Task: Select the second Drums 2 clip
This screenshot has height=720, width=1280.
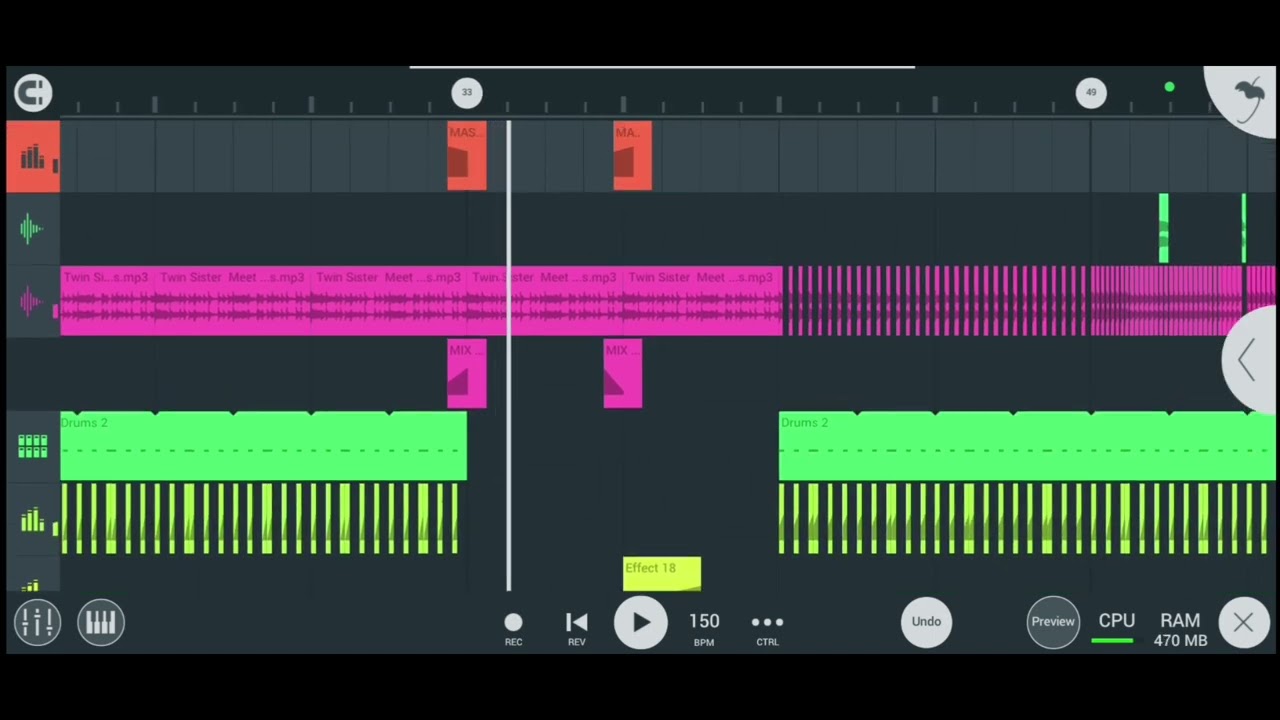Action: pyautogui.click(x=1027, y=446)
